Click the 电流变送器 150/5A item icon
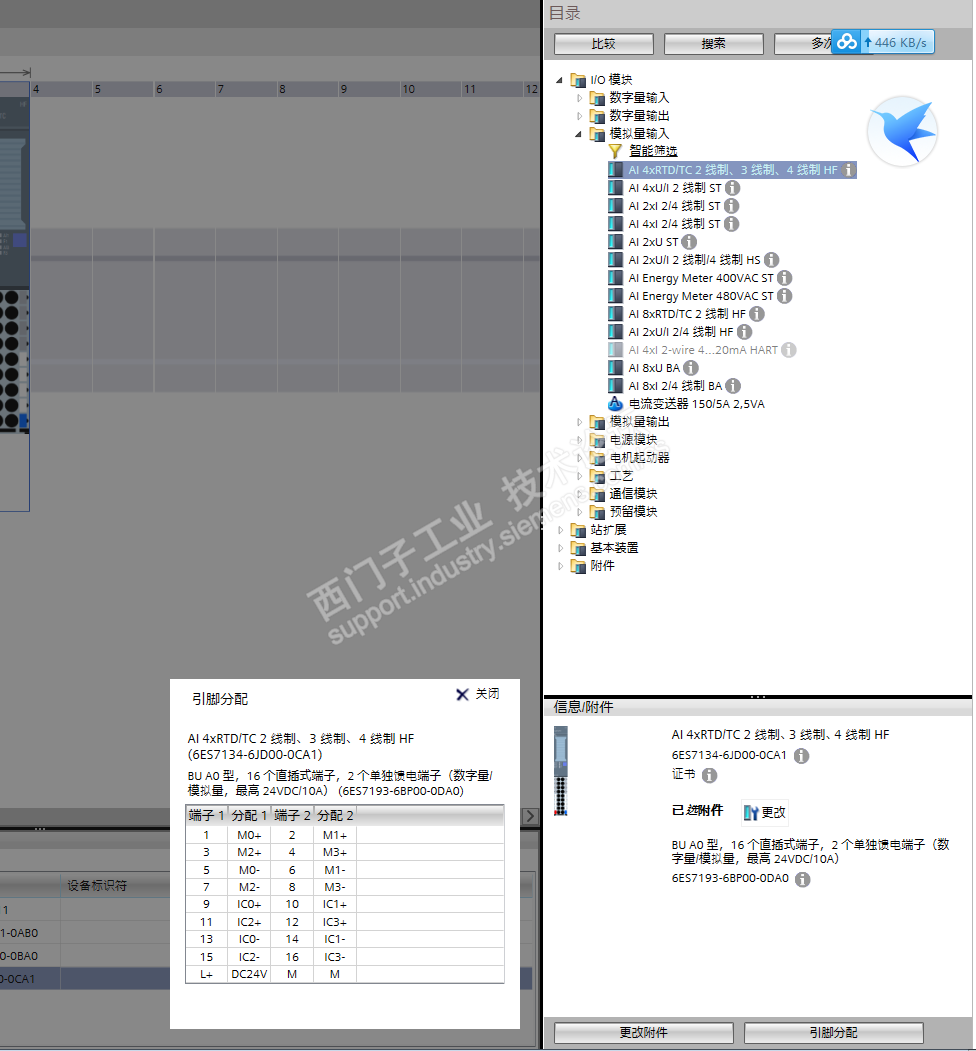This screenshot has width=976, height=1051. [615, 404]
